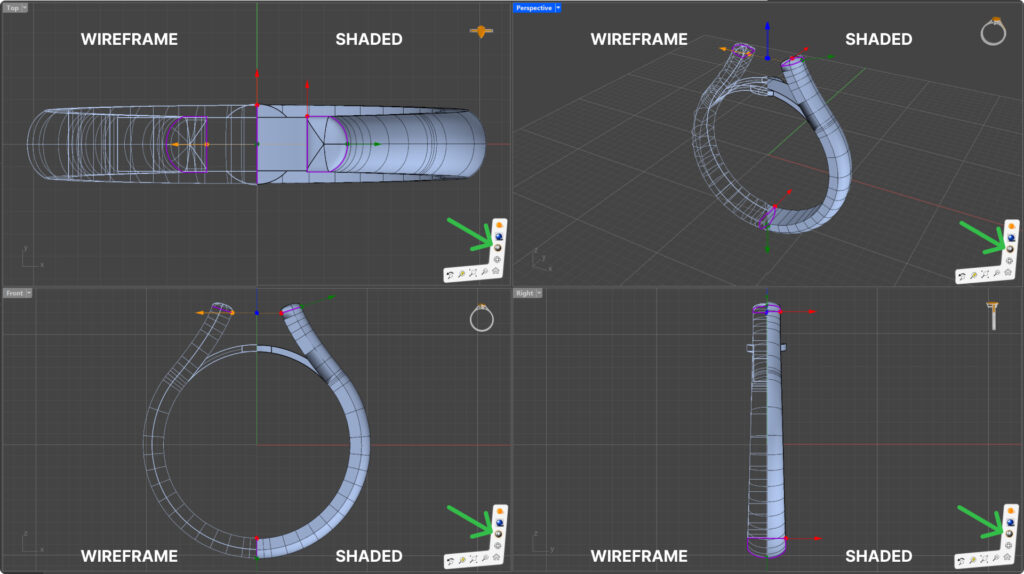Activate the Perspective viewport label tab
The width and height of the screenshot is (1024, 574).
click(532, 8)
